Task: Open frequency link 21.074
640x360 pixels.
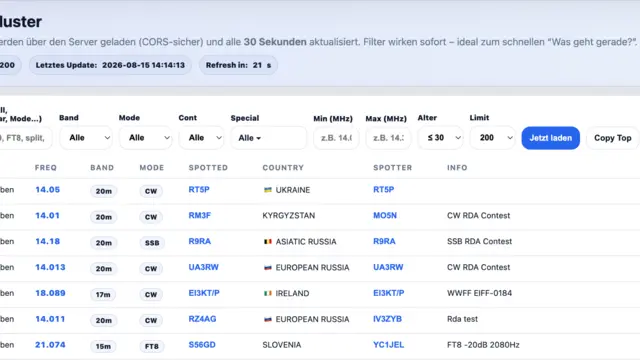Action: pyautogui.click(x=50, y=345)
